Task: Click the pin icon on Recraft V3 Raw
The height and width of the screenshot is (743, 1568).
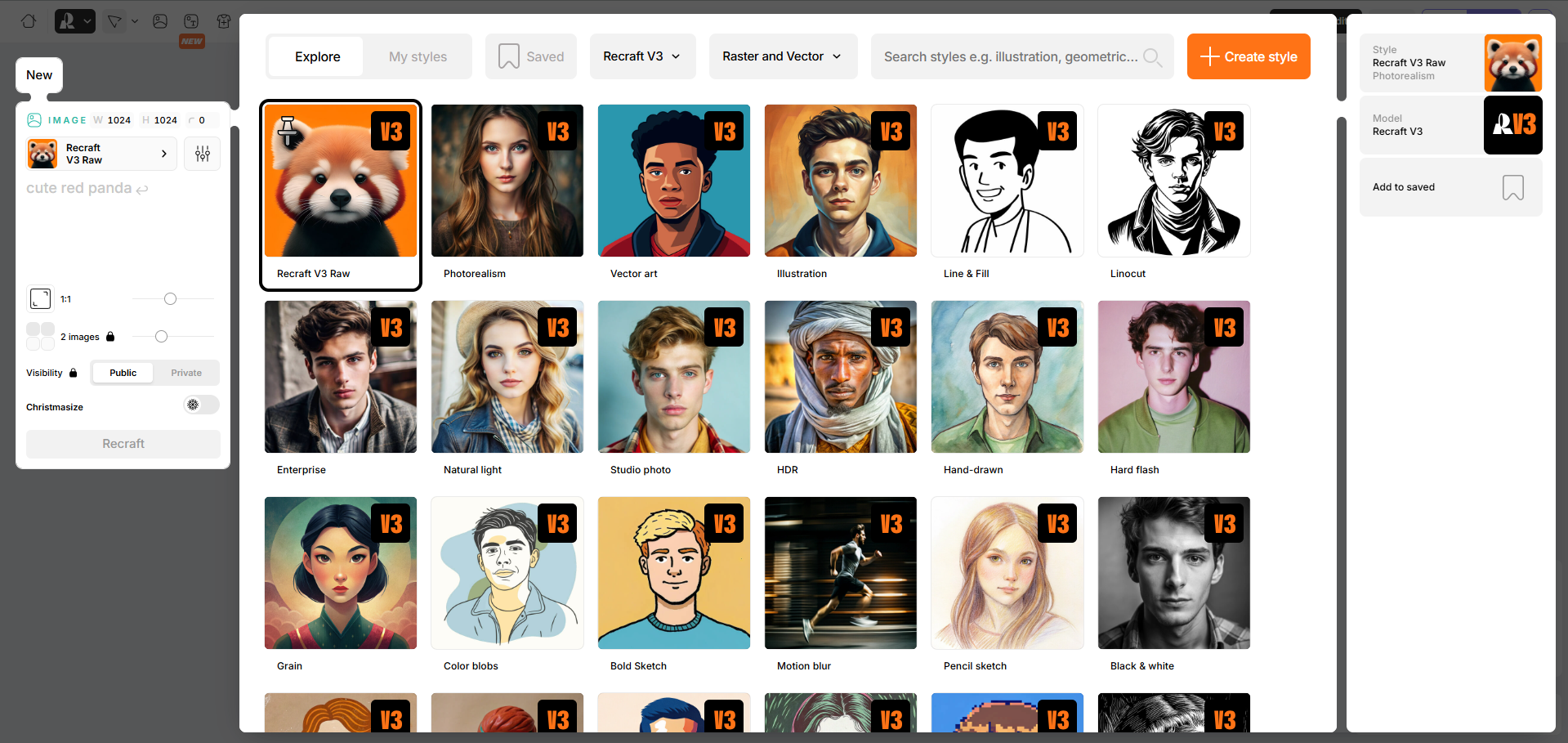Action: point(288,131)
